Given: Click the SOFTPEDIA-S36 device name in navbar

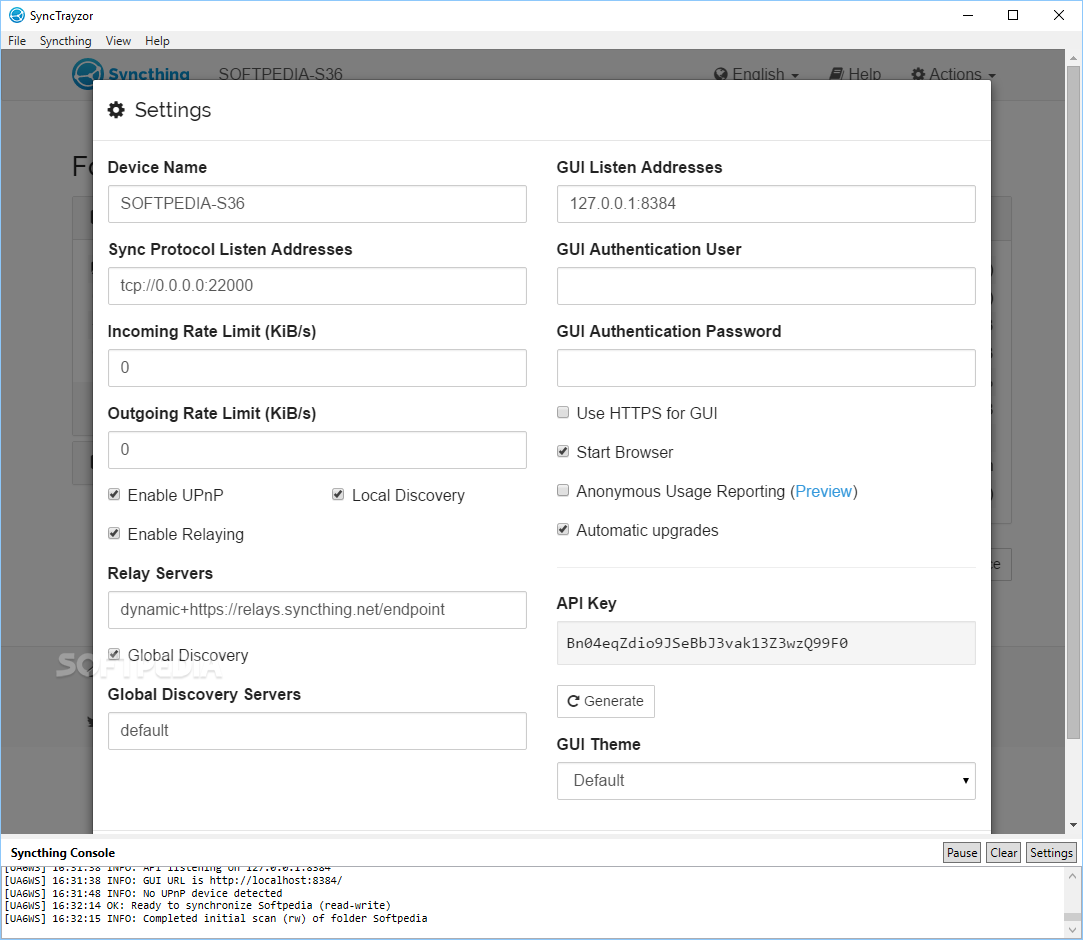Looking at the screenshot, I should 280,74.
